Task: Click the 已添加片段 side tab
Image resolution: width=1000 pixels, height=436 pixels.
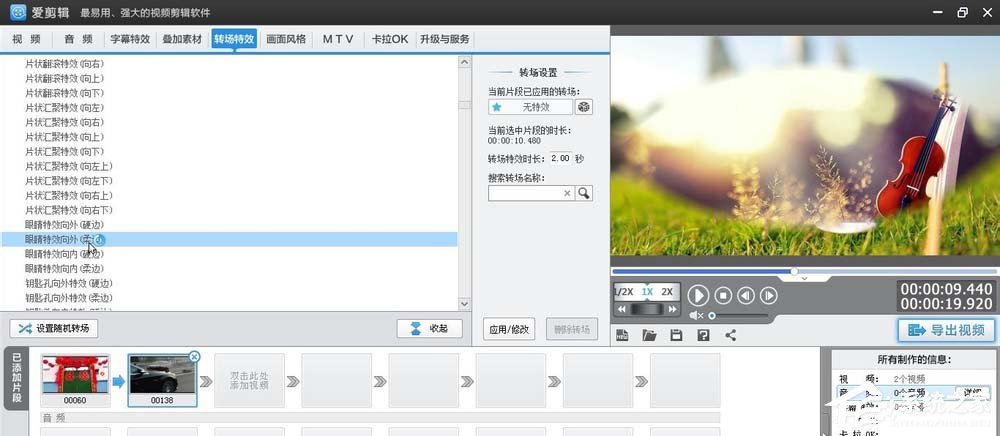Action: (x=17, y=377)
